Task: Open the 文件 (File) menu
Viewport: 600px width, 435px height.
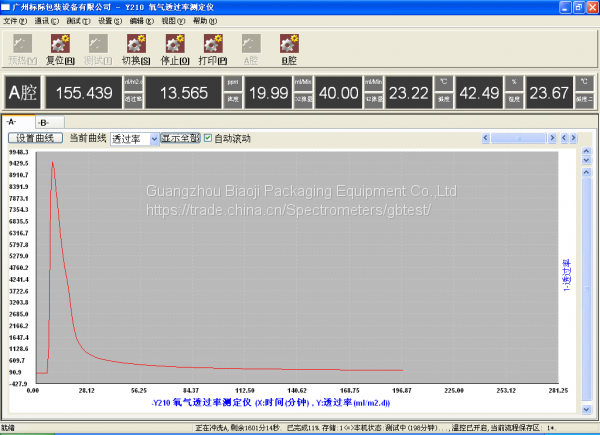Action: [x=15, y=20]
